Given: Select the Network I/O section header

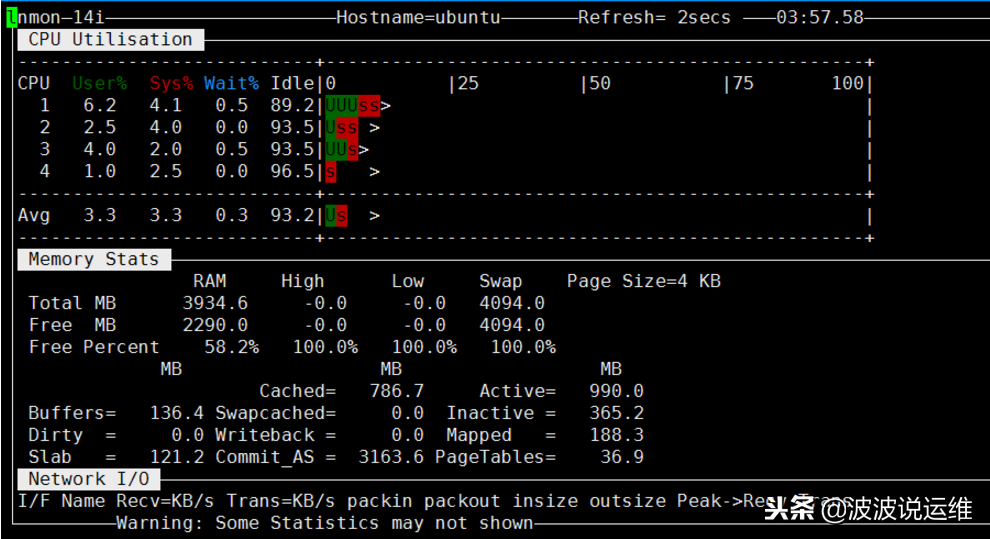Looking at the screenshot, I should coord(88,479).
